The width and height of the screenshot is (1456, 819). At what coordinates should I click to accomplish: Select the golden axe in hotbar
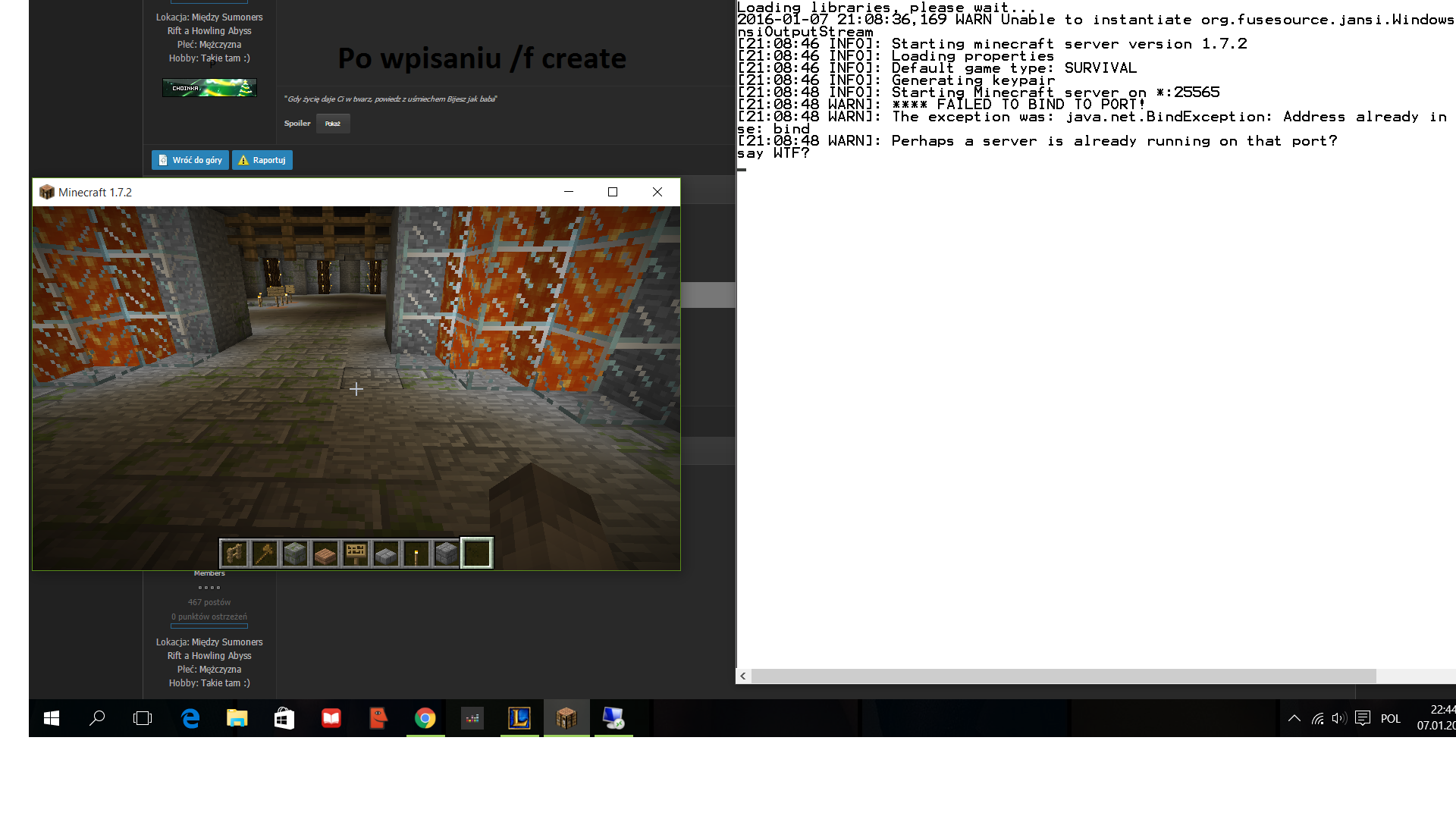pyautogui.click(x=265, y=554)
